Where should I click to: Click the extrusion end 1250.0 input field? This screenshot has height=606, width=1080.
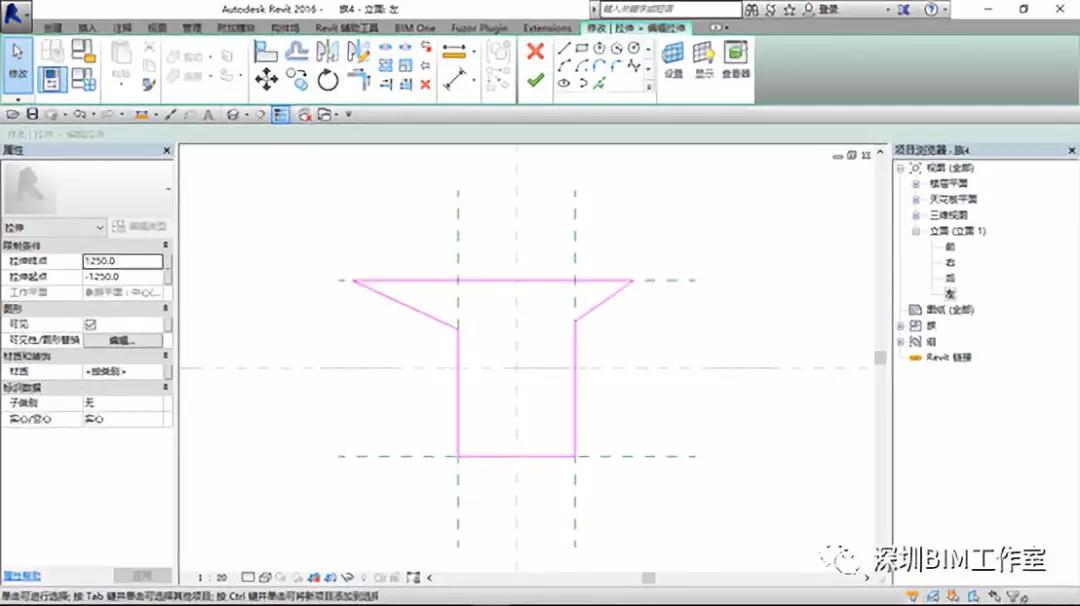point(123,261)
